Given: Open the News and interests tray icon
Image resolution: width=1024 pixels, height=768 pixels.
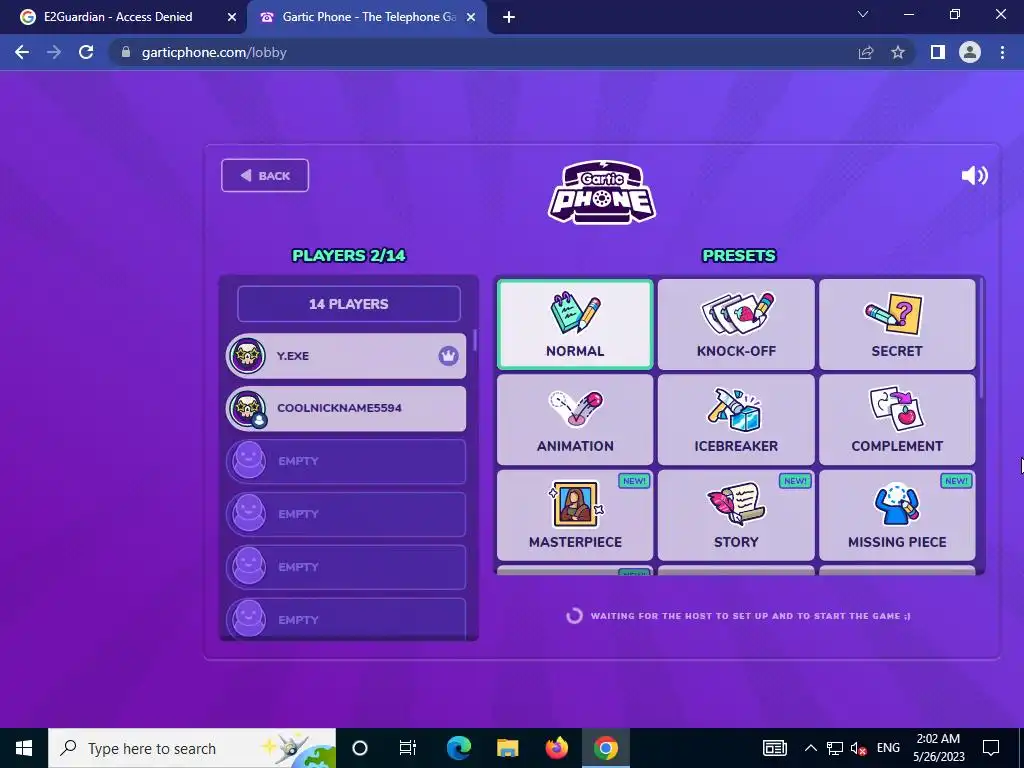Looking at the screenshot, I should pos(775,748).
